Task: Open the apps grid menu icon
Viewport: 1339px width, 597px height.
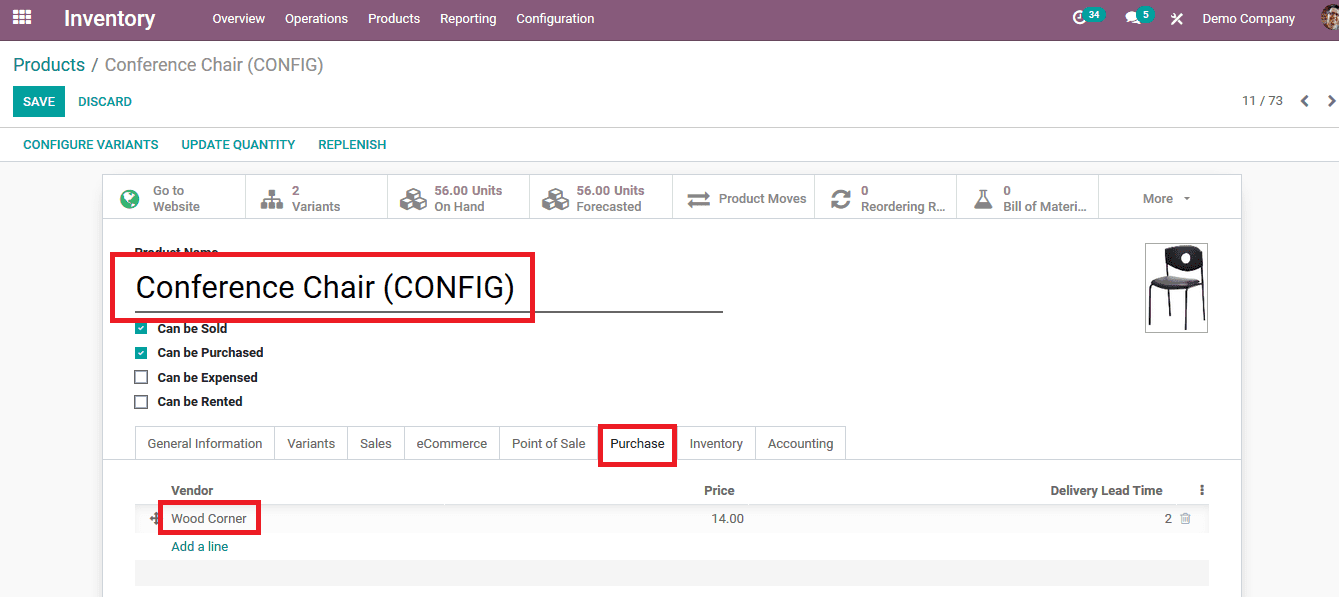Action: 22,18
